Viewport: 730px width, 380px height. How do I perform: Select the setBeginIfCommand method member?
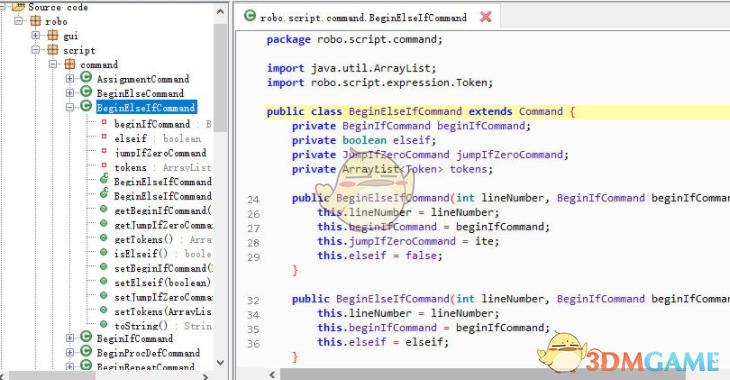(163, 268)
